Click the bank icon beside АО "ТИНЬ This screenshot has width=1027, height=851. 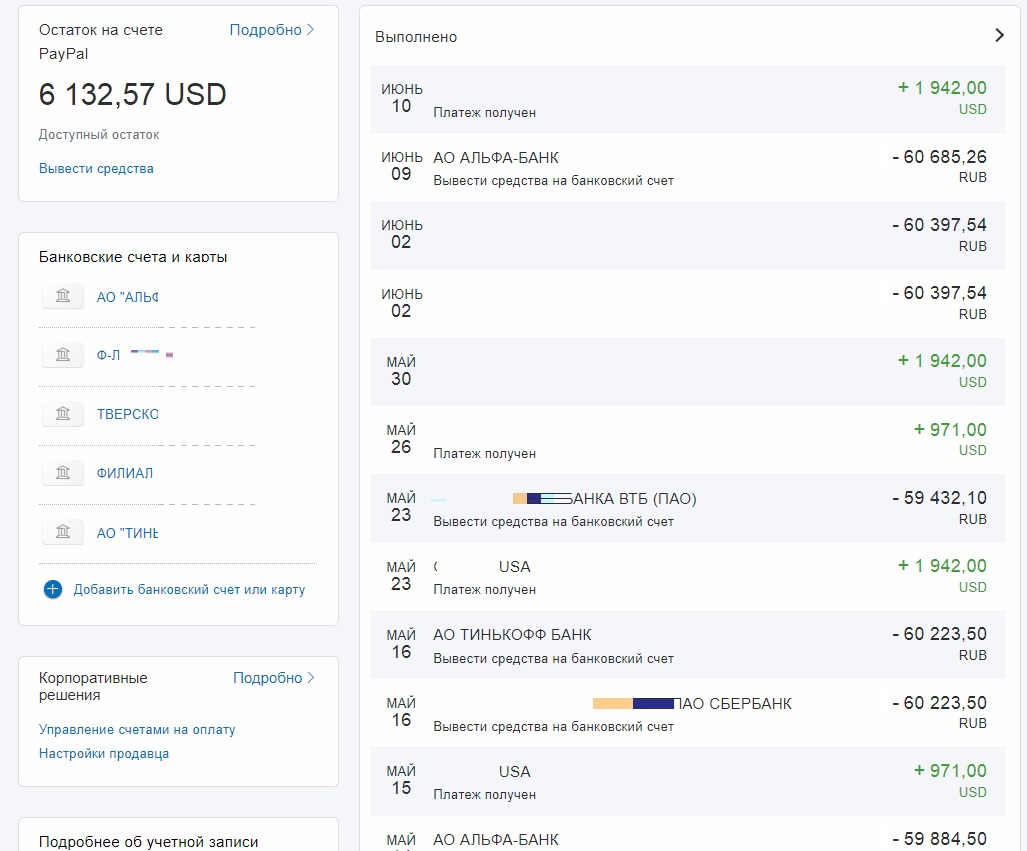[x=63, y=532]
